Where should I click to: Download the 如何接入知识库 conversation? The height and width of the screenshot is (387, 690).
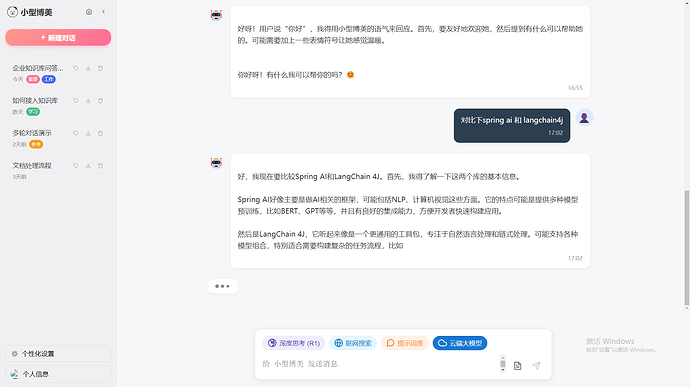click(x=88, y=101)
